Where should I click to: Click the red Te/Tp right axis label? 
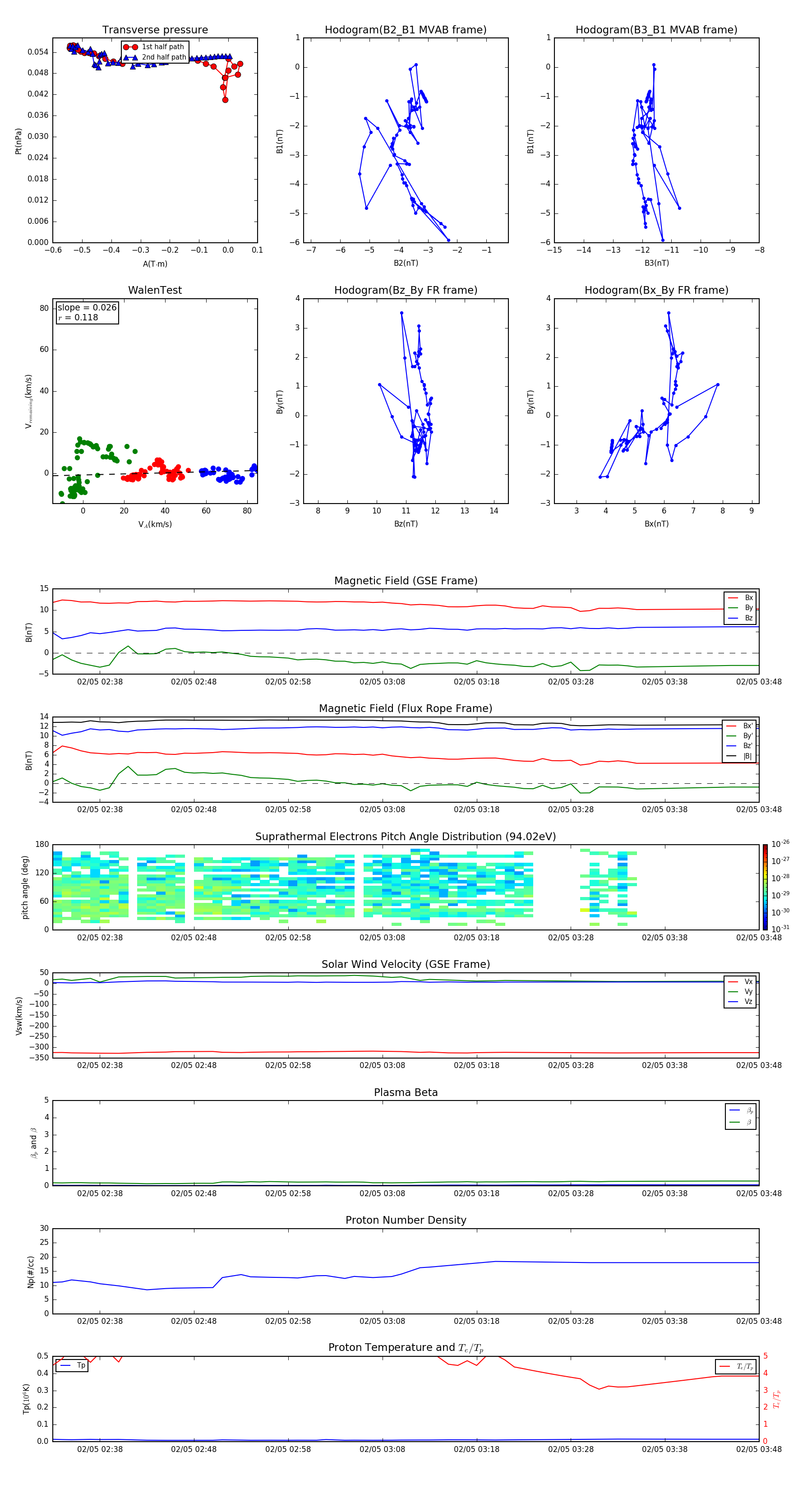point(776,1399)
